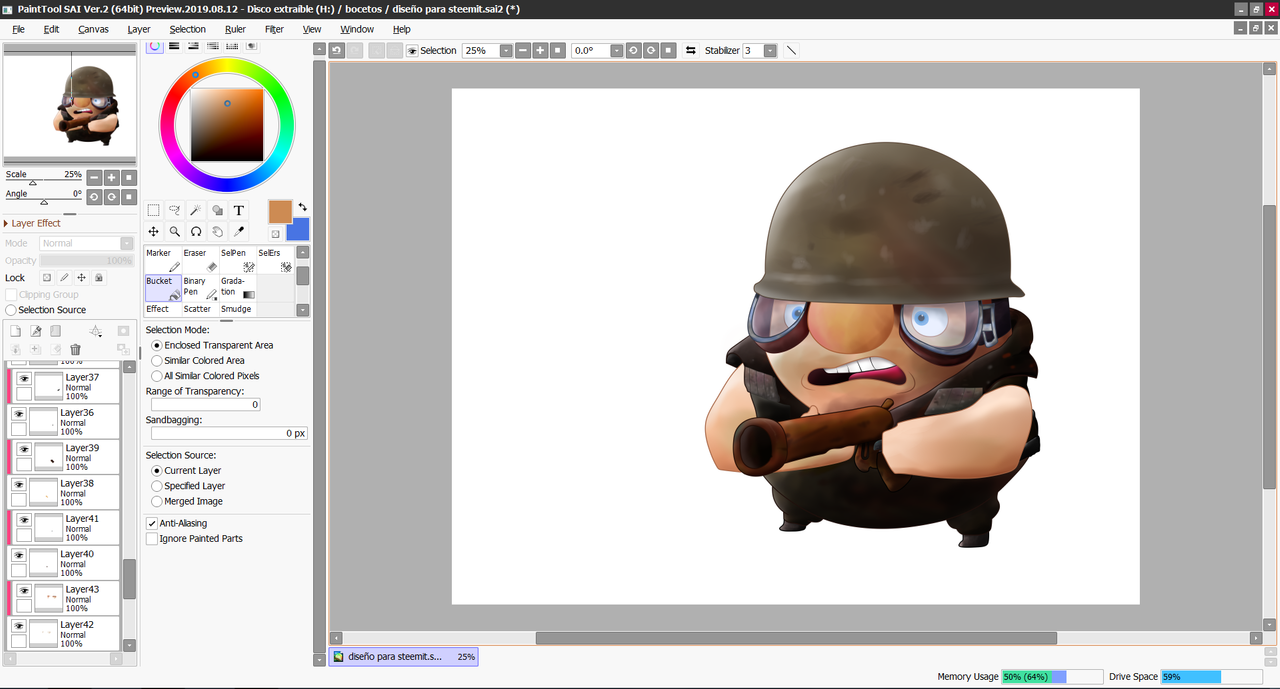Select the Eyedropper color picker tool
Image resolution: width=1280 pixels, height=689 pixels.
(x=239, y=231)
